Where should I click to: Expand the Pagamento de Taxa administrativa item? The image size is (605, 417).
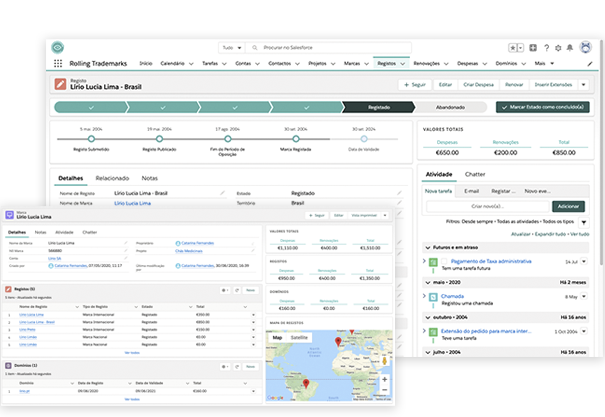pyautogui.click(x=423, y=261)
